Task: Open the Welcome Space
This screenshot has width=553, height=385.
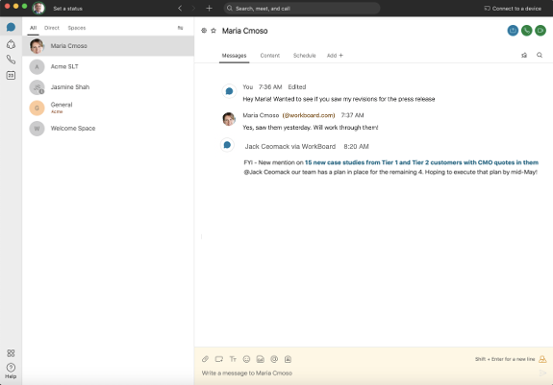Action: [108, 128]
